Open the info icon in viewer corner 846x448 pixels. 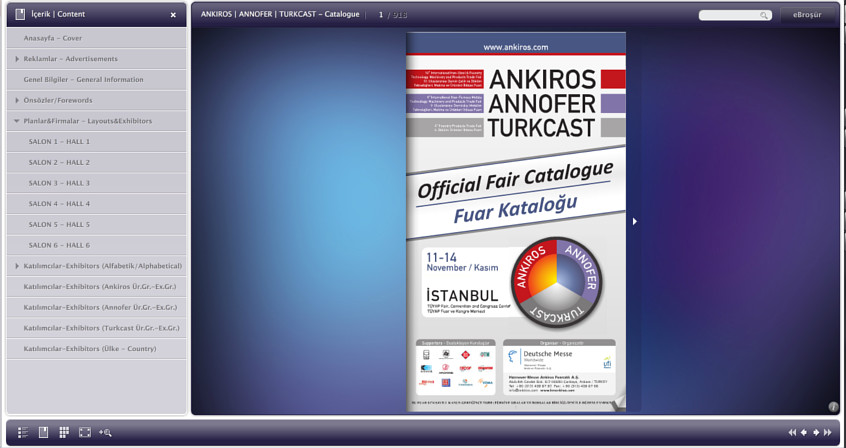[833, 406]
